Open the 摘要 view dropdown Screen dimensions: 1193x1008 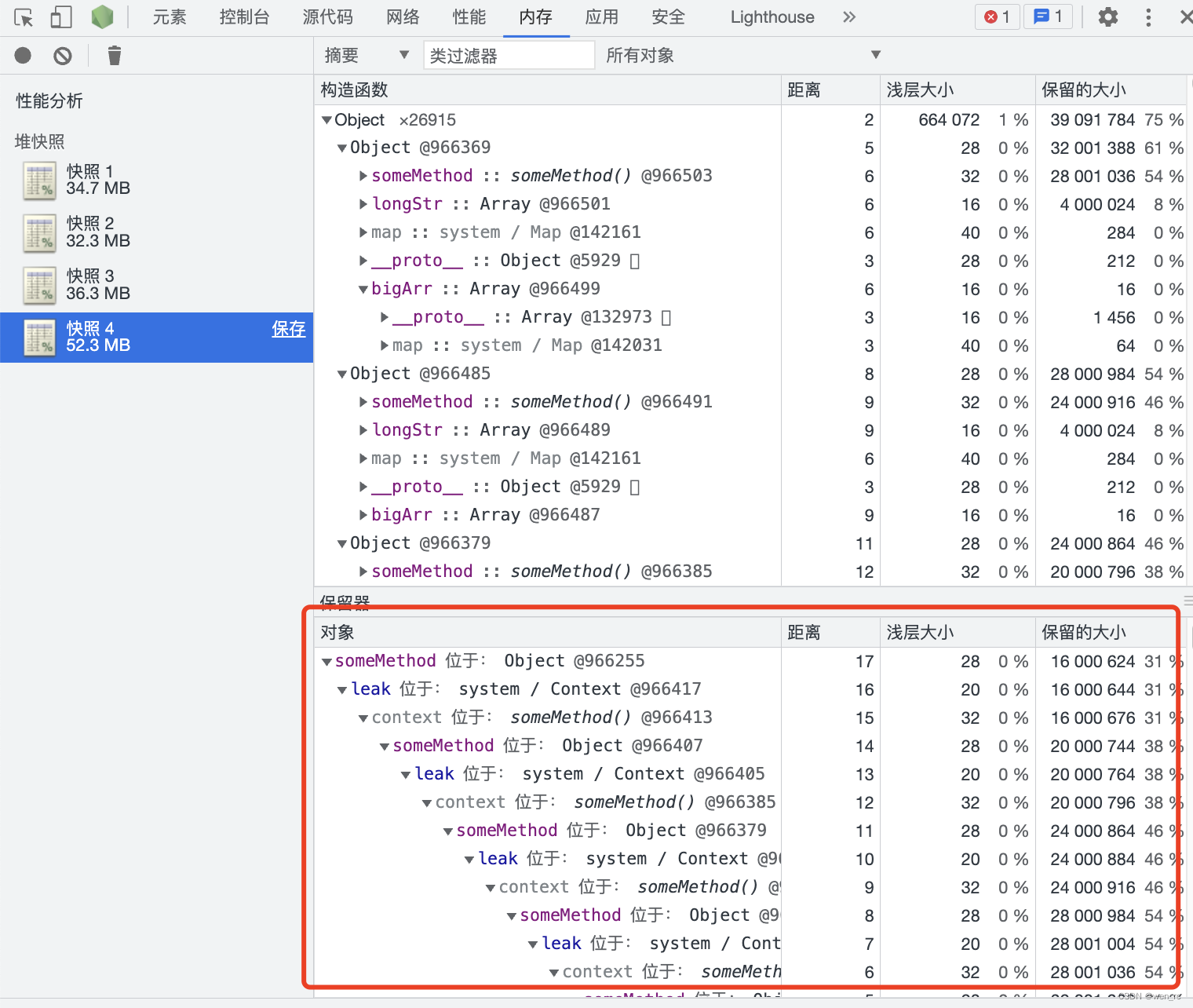pos(367,55)
